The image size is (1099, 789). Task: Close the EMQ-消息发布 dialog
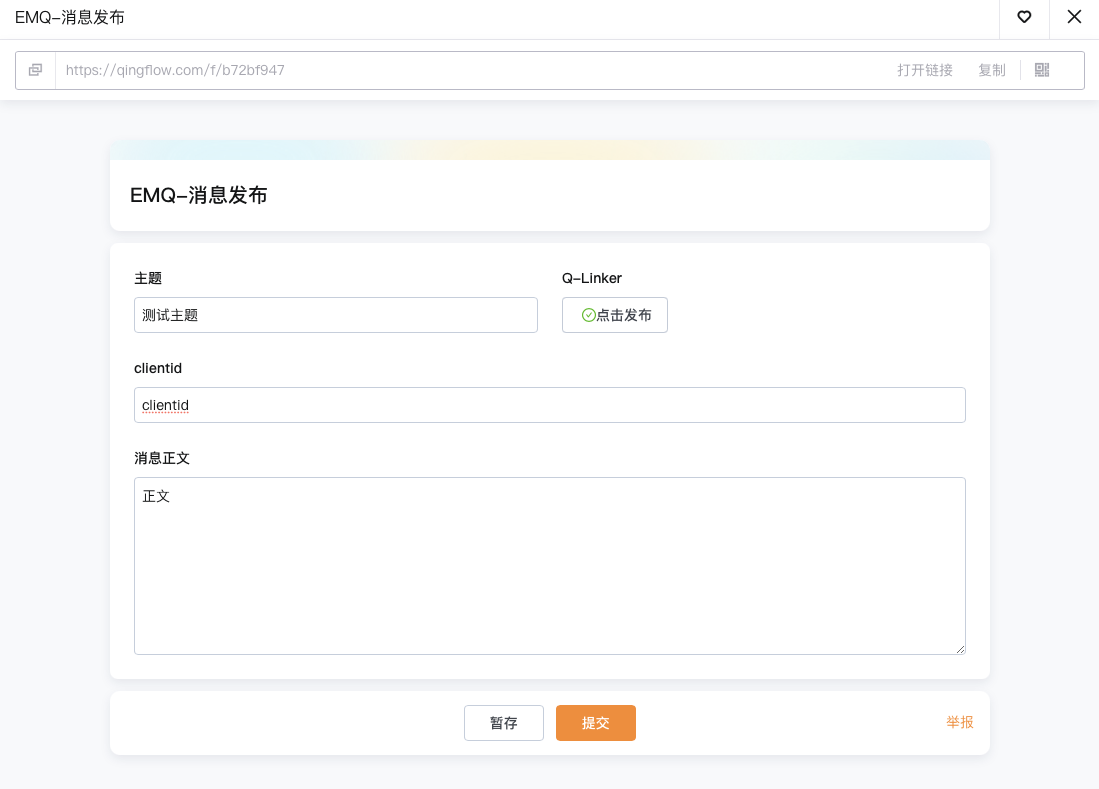tap(1074, 17)
